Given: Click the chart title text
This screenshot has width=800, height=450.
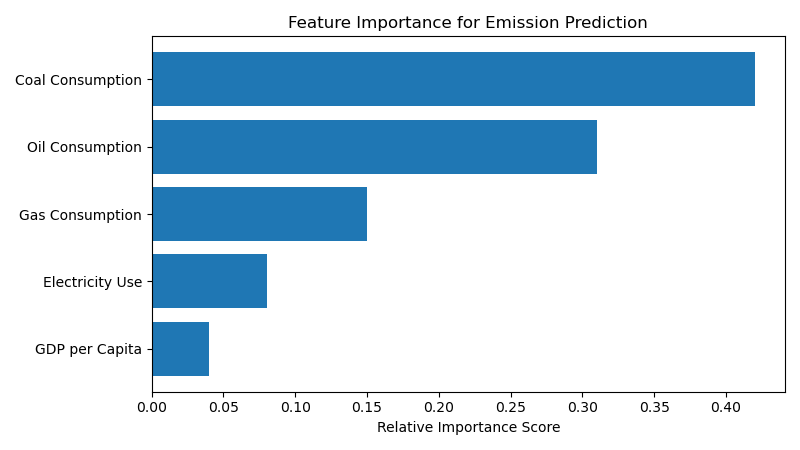Looking at the screenshot, I should 467,23.
